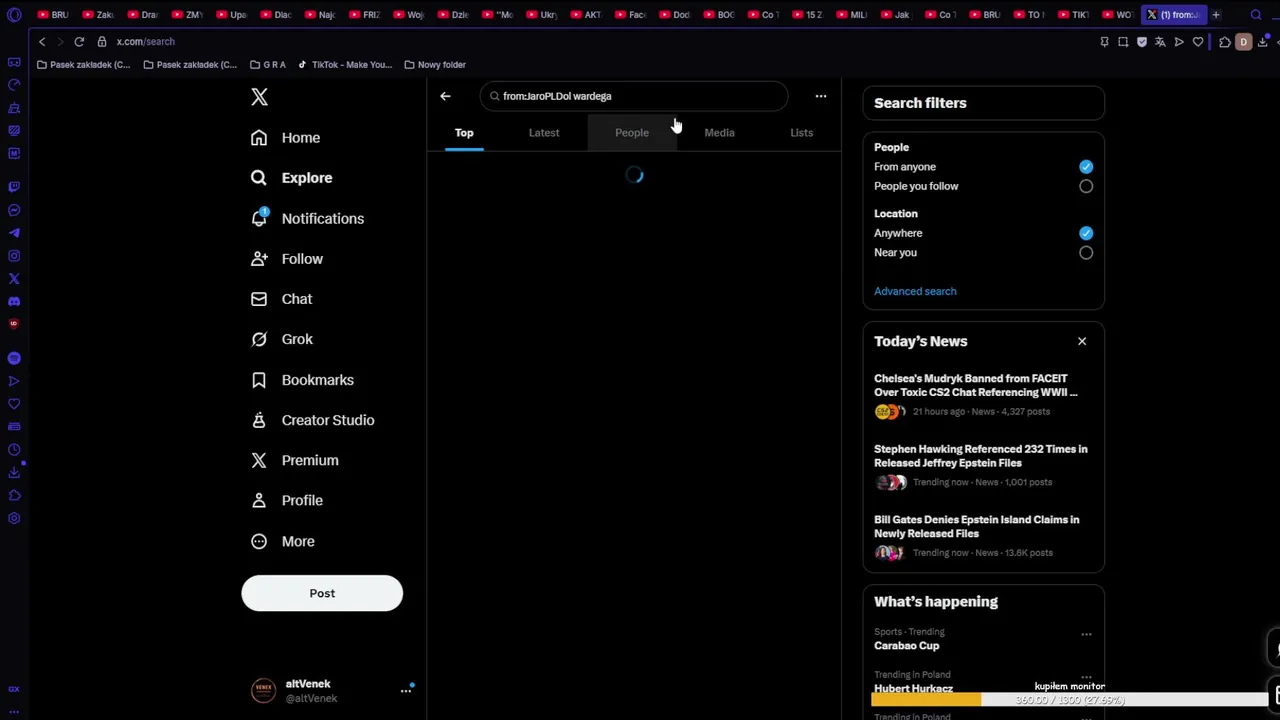This screenshot has width=1280, height=720.
Task: Open Chat with the envelope icon
Action: (282, 299)
